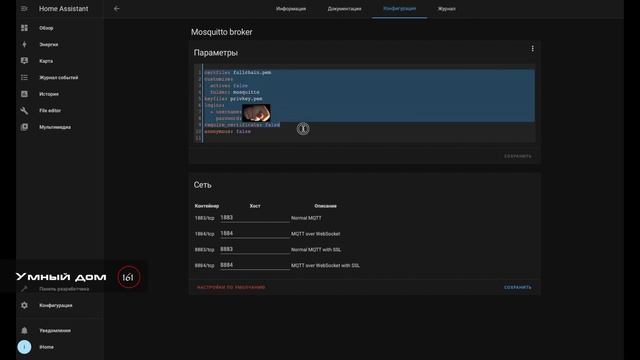Switch to the Журнал tab
This screenshot has height=360, width=640.
point(447,9)
